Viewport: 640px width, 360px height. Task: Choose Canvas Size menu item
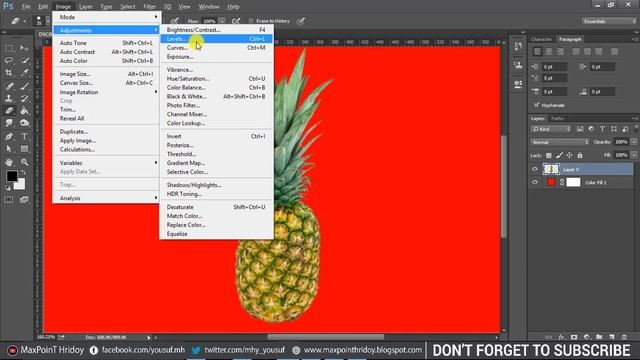coord(107,83)
